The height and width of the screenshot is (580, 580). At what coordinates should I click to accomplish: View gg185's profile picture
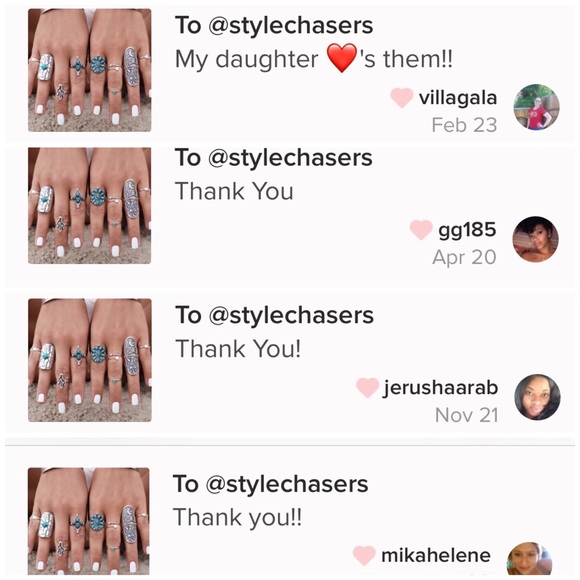point(535,239)
